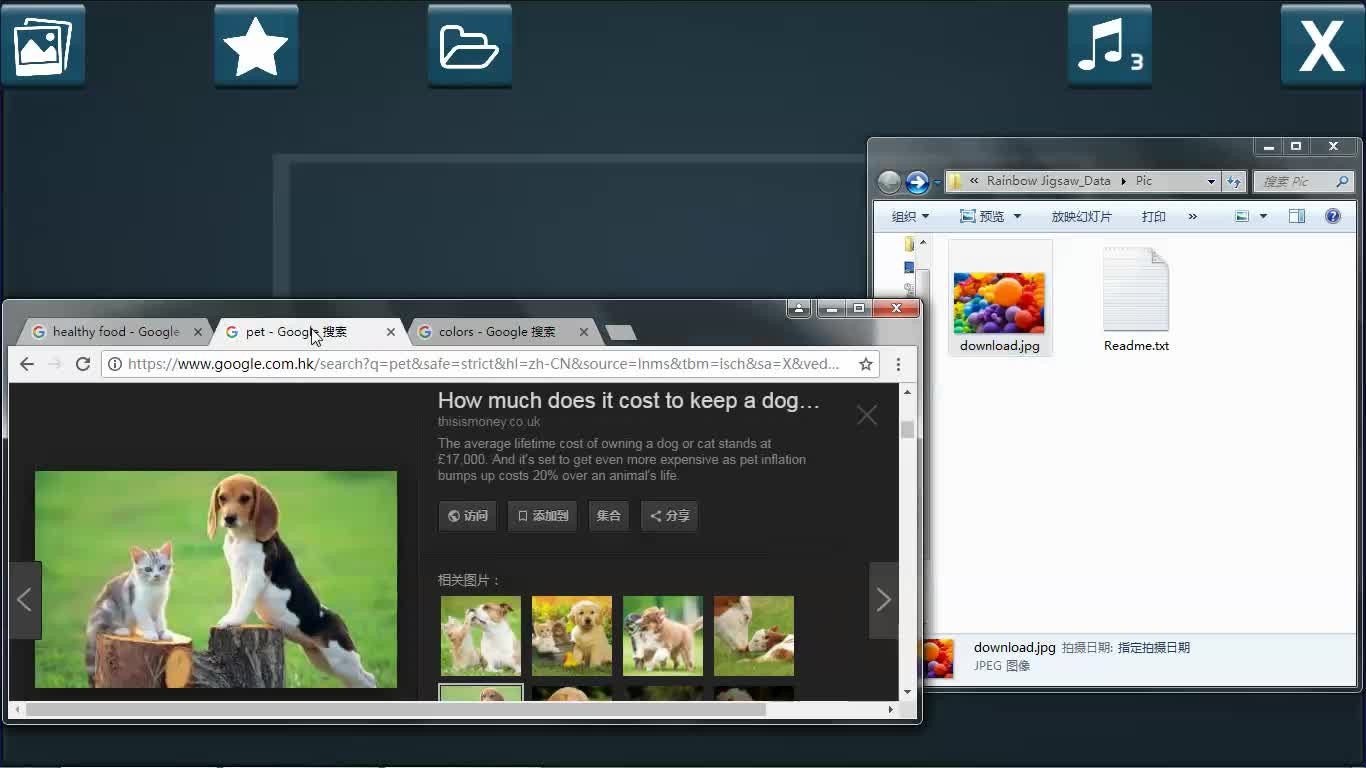
Task: Click the 访问 (Visit) button for the image
Action: coord(468,516)
